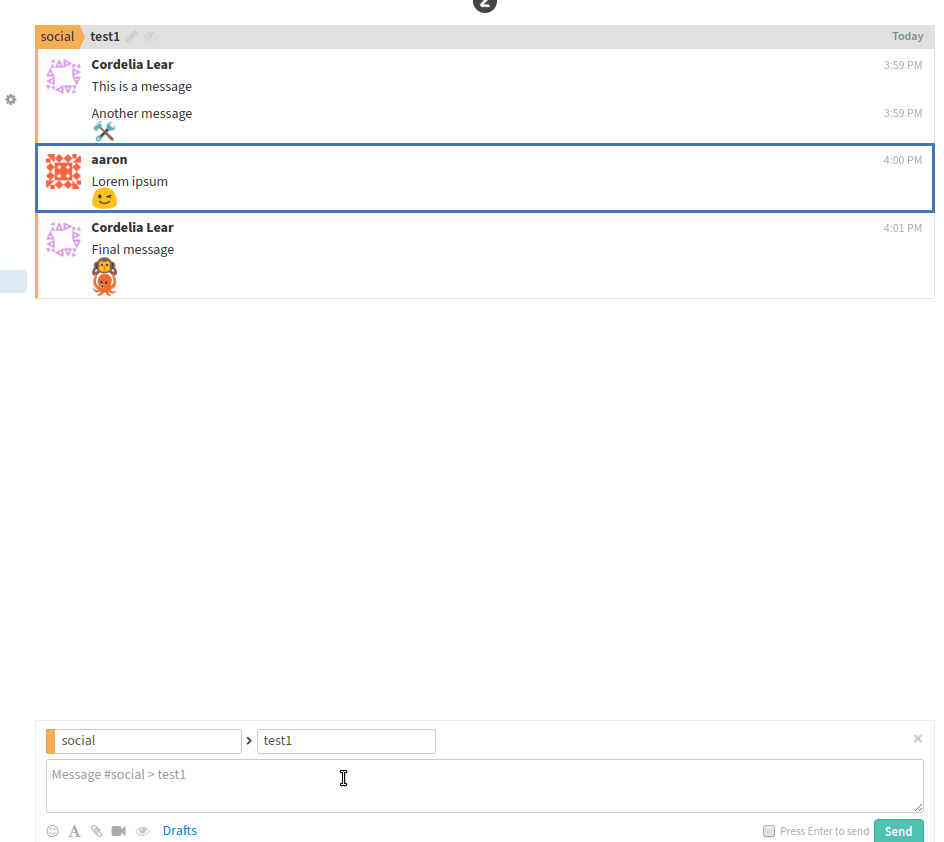Click the hammer and wrench emoji
Viewport: 944px width, 842px height.
(x=104, y=131)
